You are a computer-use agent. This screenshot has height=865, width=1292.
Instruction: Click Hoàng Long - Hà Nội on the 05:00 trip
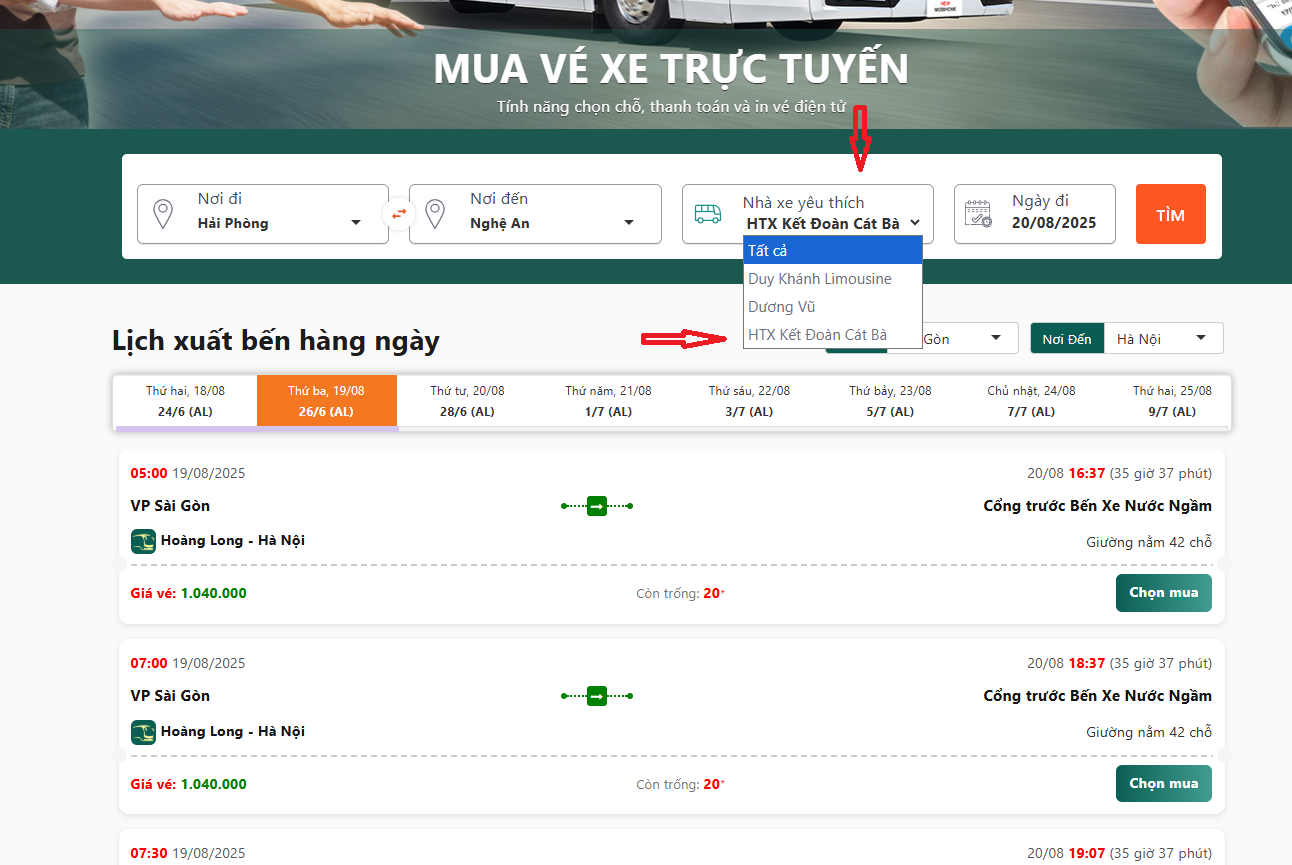click(232, 540)
